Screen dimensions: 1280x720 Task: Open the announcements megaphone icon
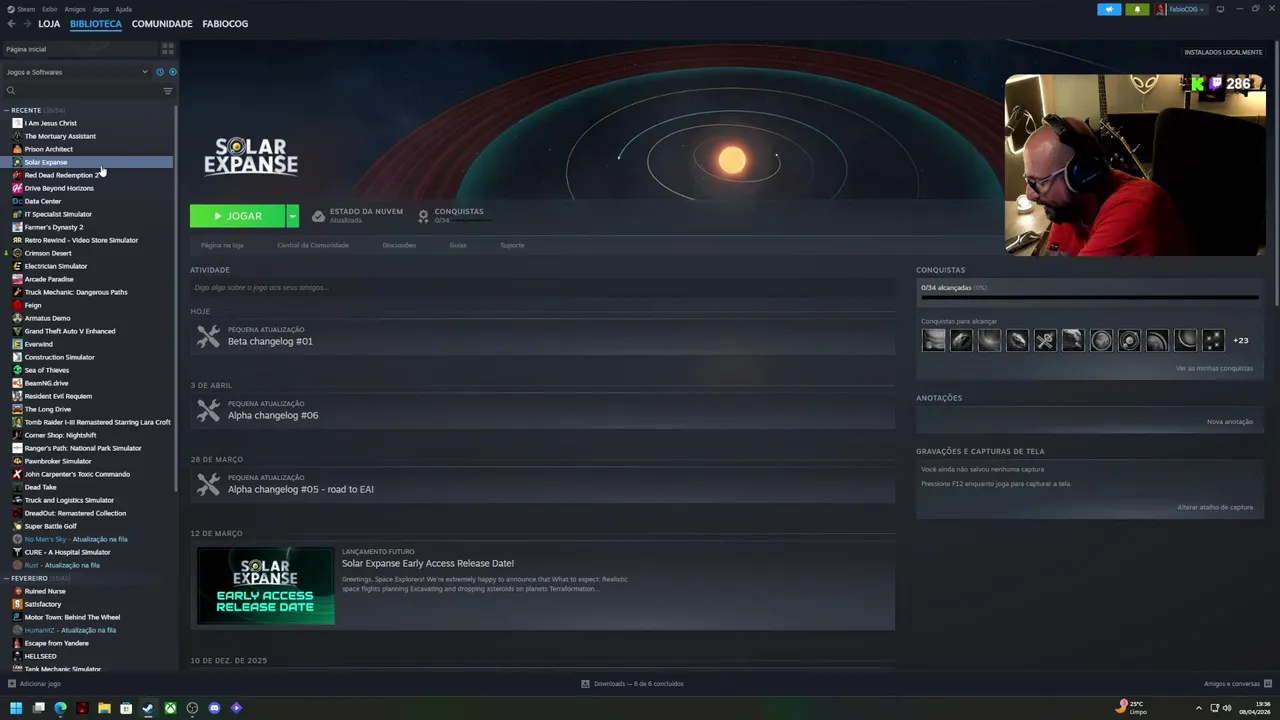(1109, 9)
